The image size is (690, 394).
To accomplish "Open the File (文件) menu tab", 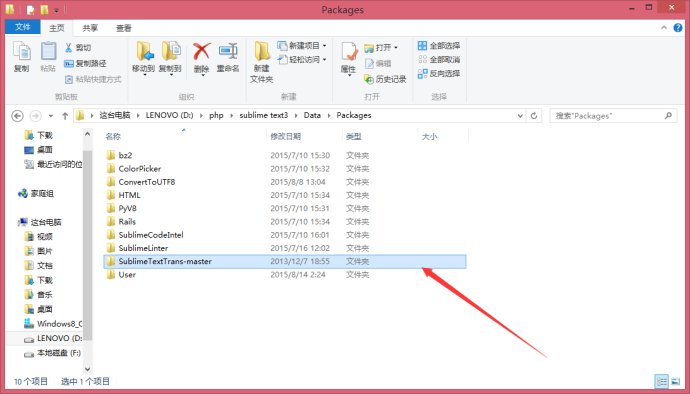I will point(23,27).
